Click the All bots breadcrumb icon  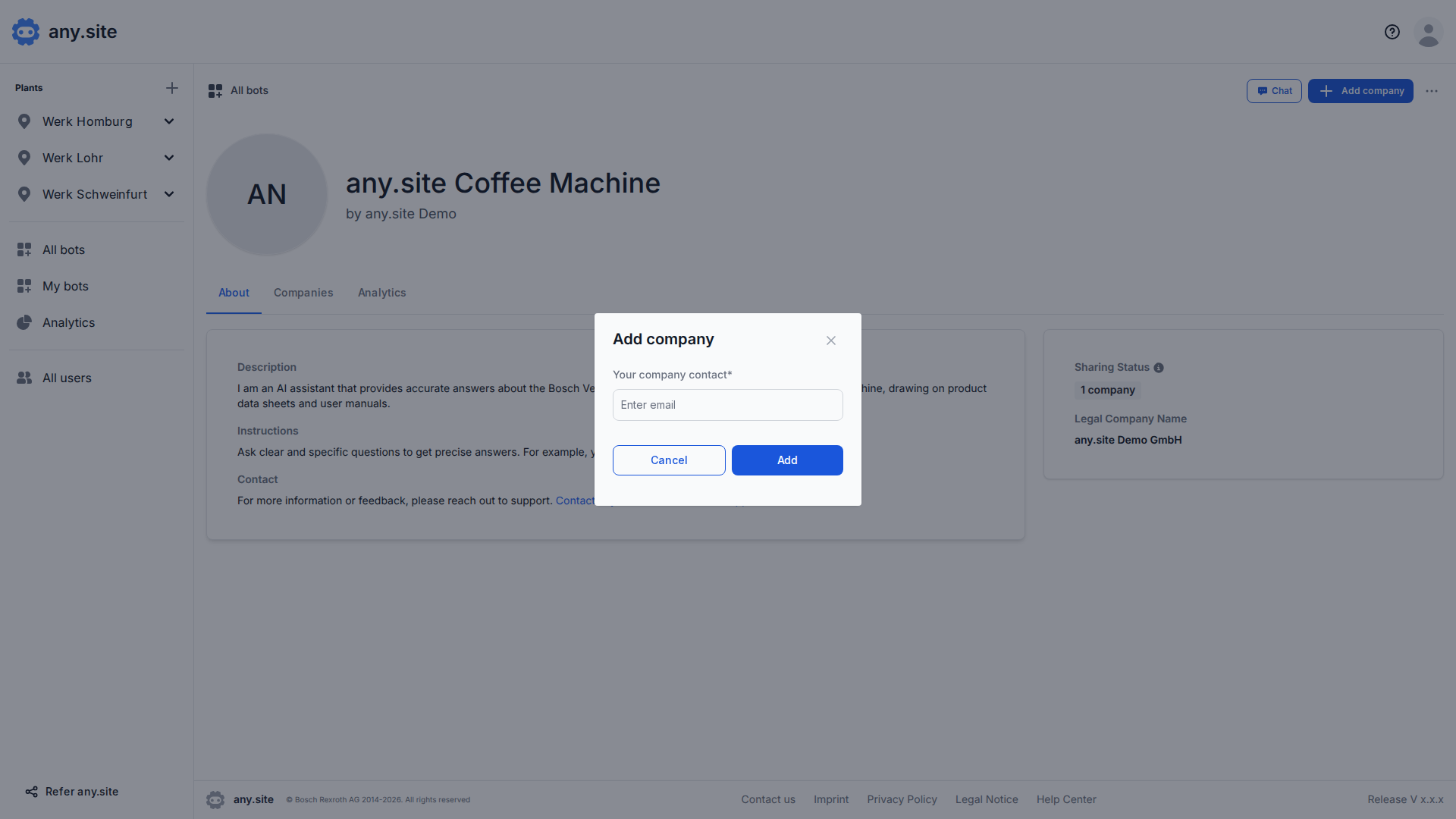point(215,91)
